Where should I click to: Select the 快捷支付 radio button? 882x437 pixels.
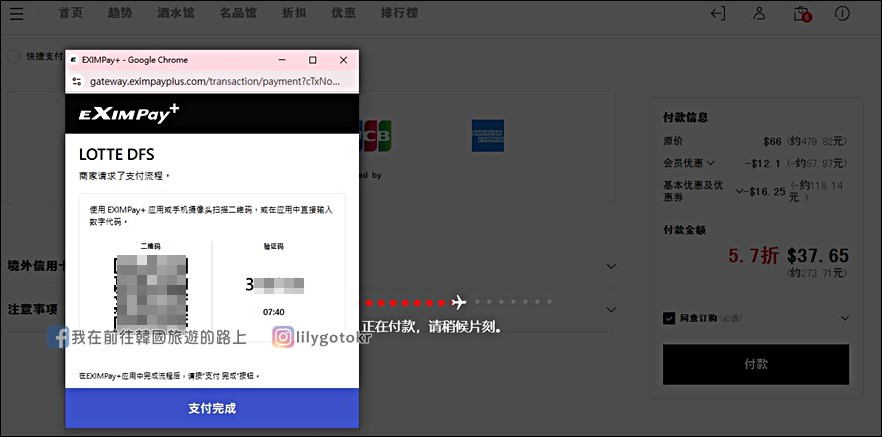14,56
